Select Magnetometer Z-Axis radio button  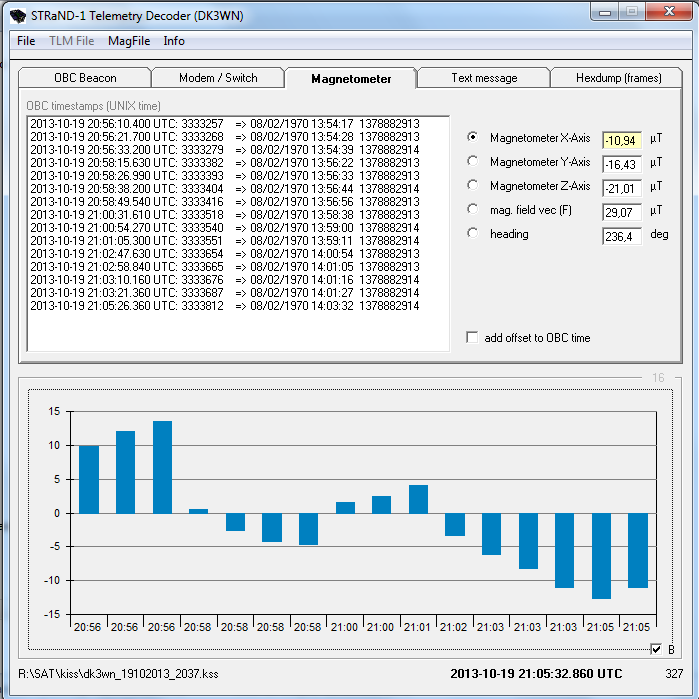[x=473, y=185]
